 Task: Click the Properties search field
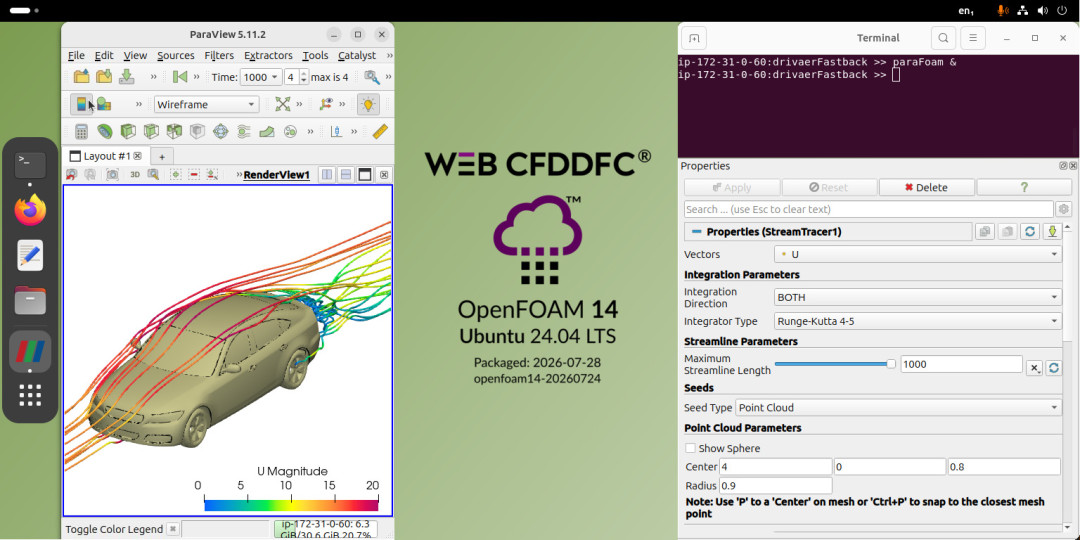click(x=869, y=209)
